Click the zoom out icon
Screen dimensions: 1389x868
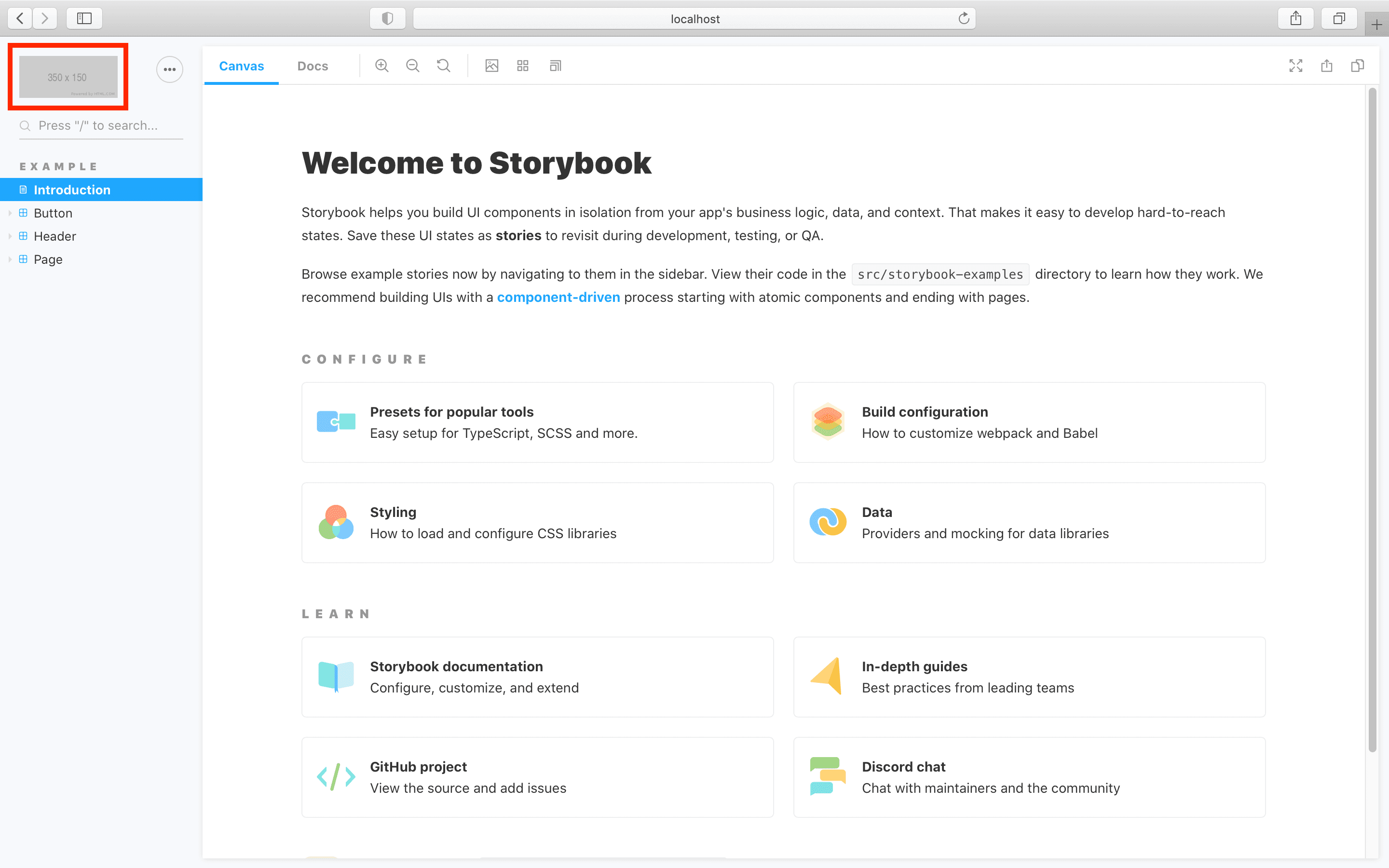coord(413,65)
